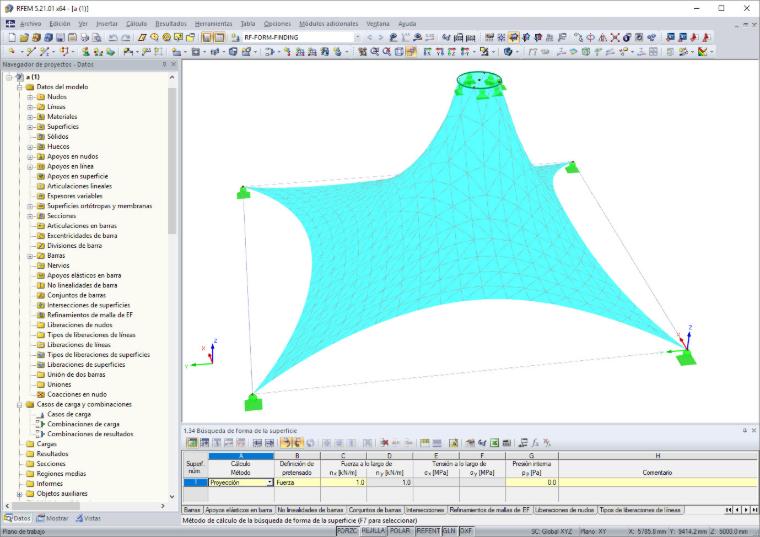
Task: Collapse Casos de carga y combinaciones node
Action: click(x=19, y=405)
